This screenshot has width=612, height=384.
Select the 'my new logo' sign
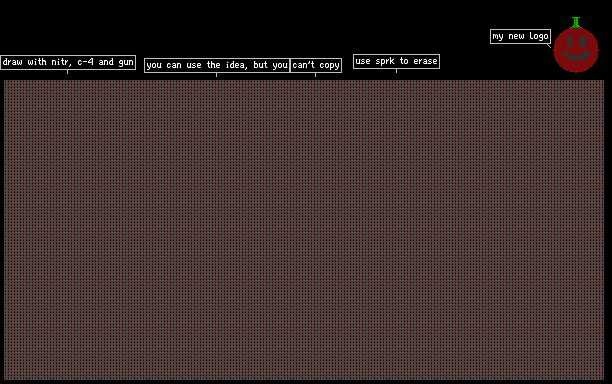coord(520,36)
